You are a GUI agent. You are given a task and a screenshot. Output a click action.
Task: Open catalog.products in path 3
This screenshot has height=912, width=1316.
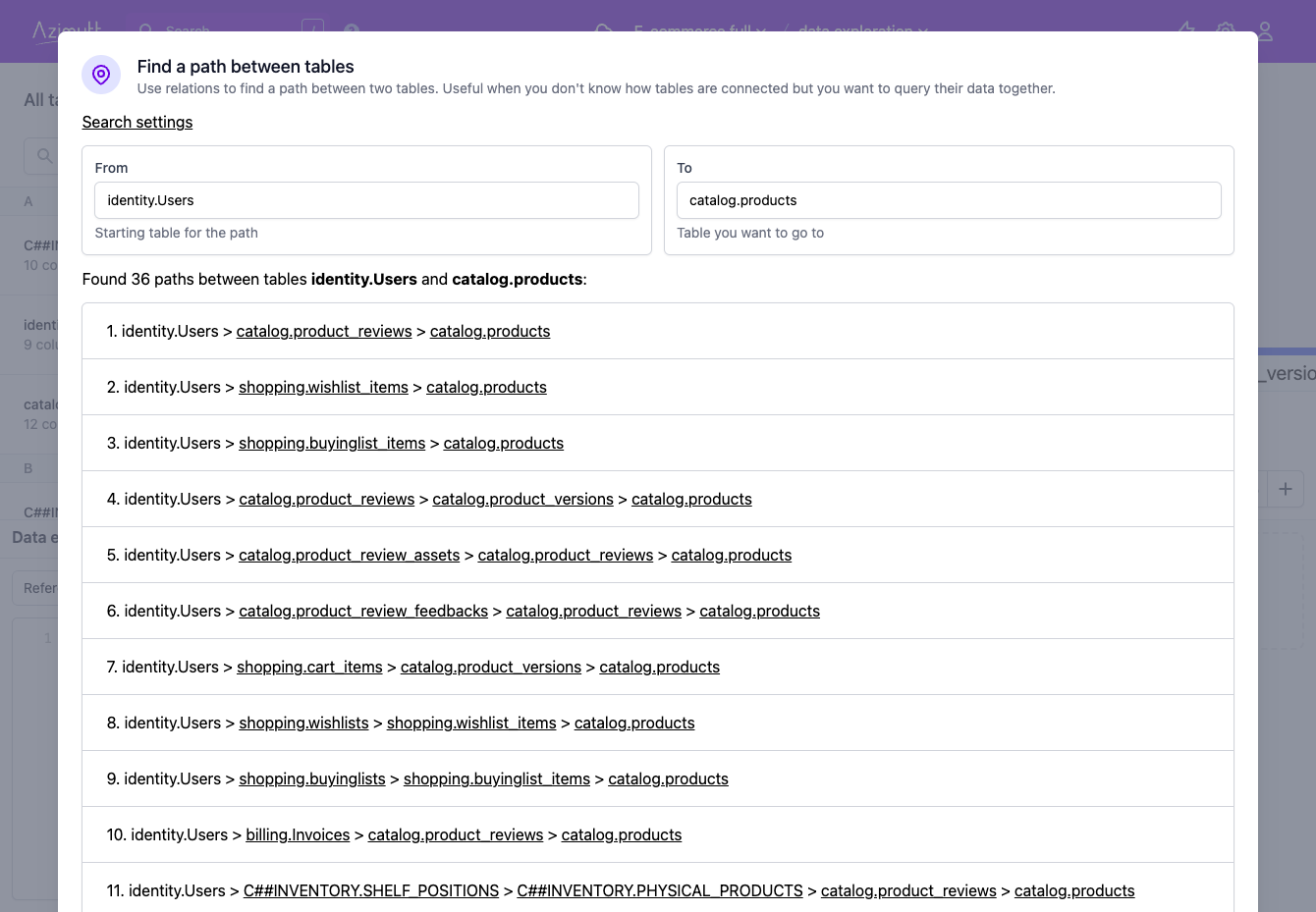click(x=504, y=443)
